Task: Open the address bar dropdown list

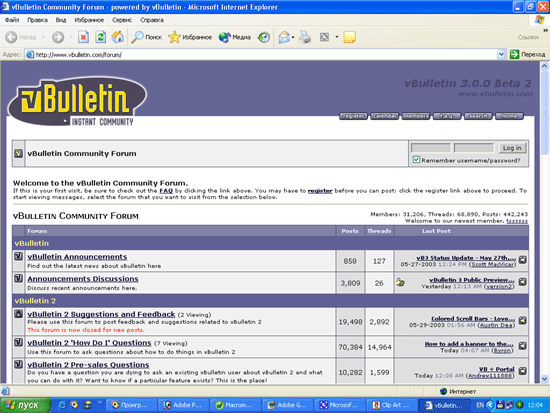Action: 501,54
